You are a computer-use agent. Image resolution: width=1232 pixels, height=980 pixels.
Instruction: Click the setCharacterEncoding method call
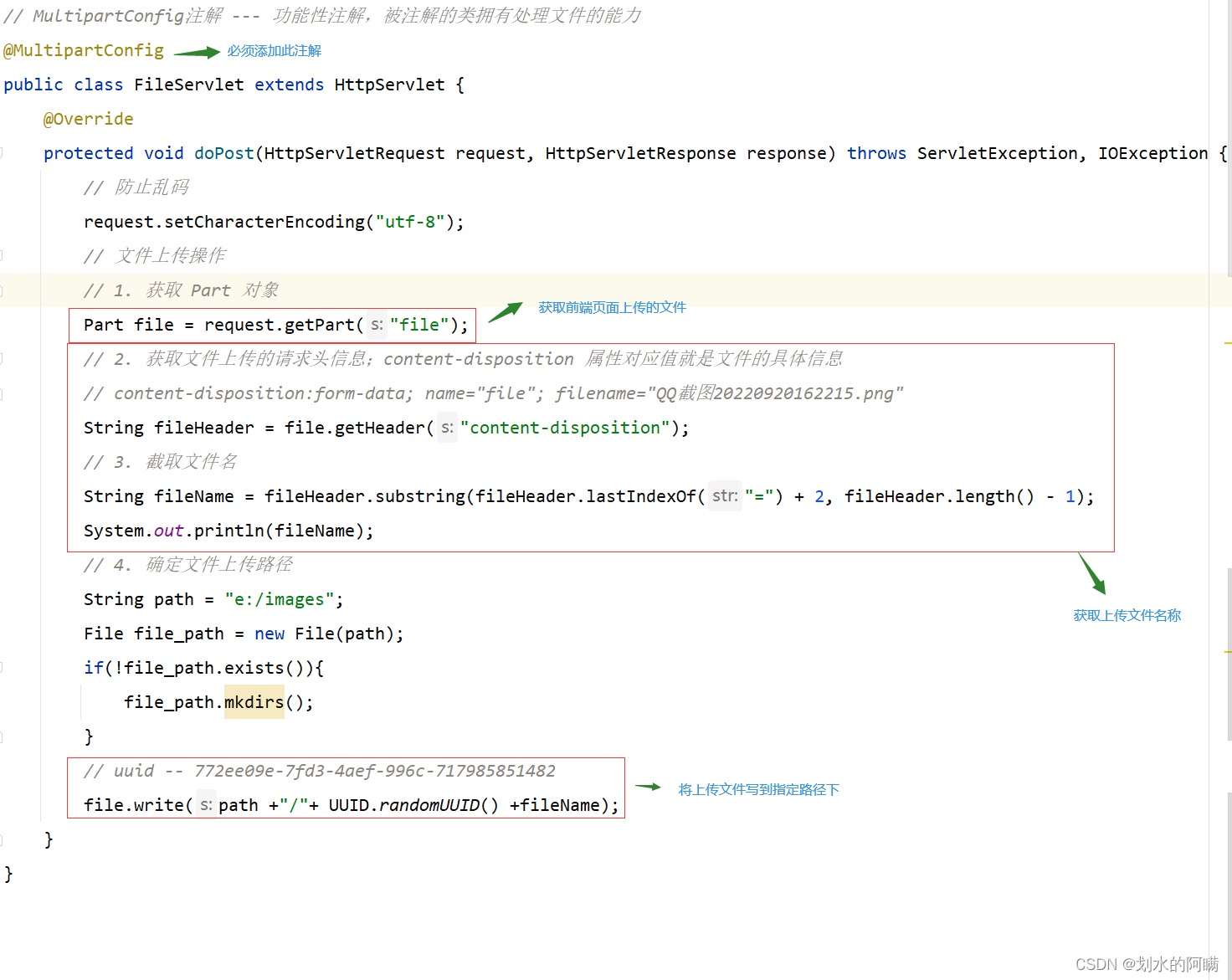[264, 222]
